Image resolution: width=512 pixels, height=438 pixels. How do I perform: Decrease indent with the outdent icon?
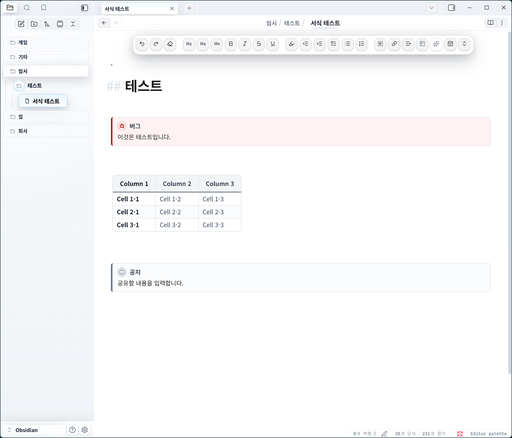pos(306,44)
